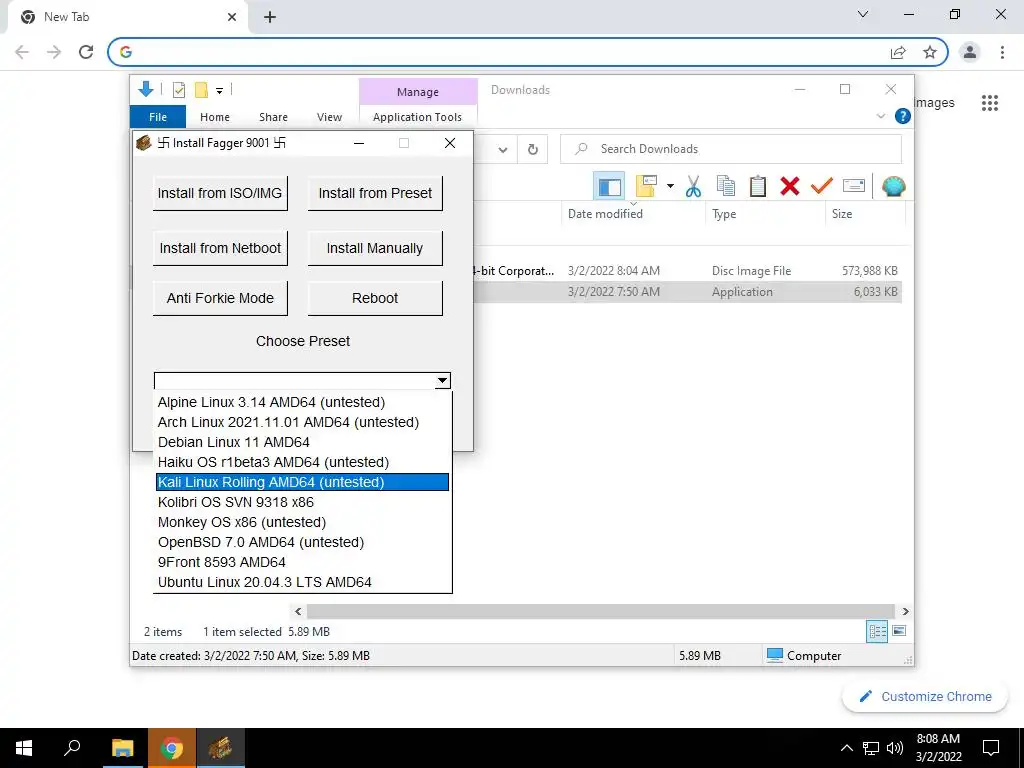The height and width of the screenshot is (768, 1024).
Task: Click the Share this page icon
Action: (x=898, y=52)
